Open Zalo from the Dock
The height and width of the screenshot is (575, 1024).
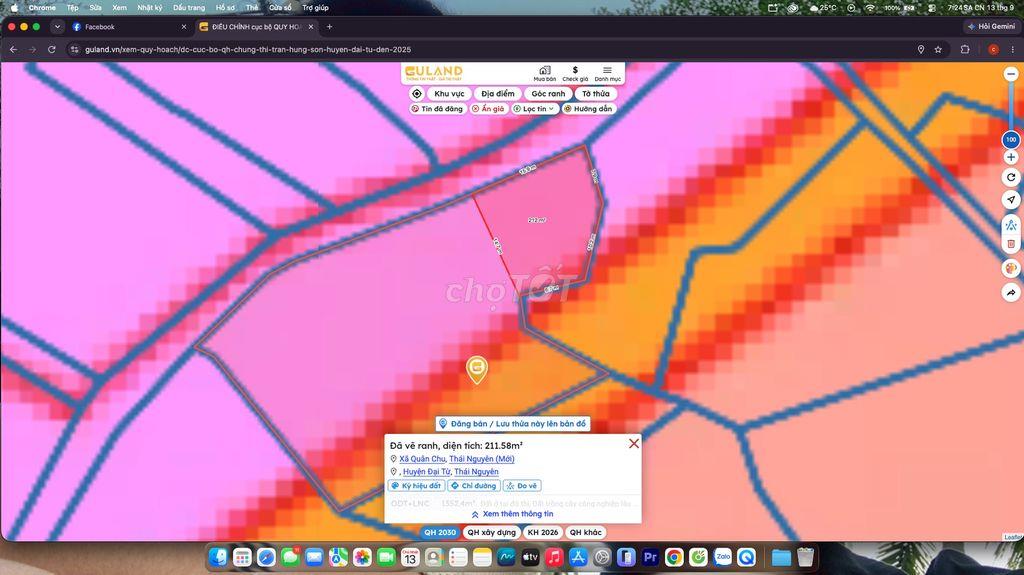722,557
